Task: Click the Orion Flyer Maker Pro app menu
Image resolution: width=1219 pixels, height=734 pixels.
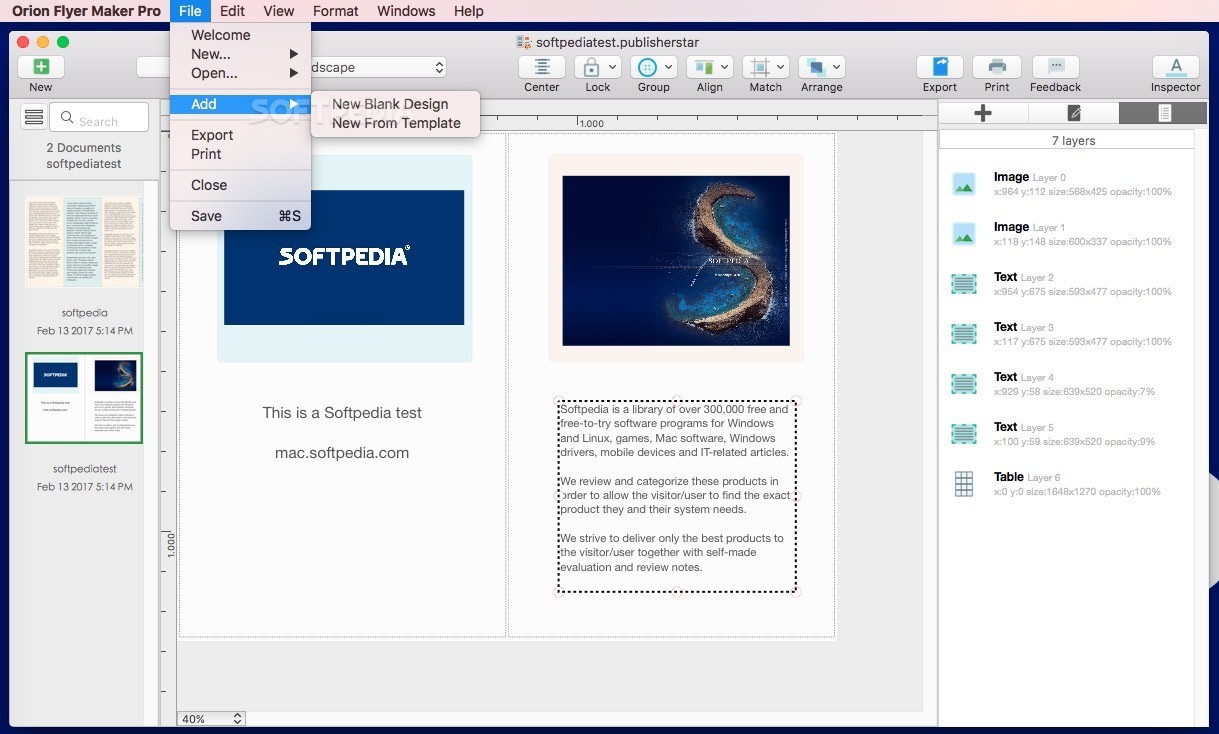Action: point(86,11)
